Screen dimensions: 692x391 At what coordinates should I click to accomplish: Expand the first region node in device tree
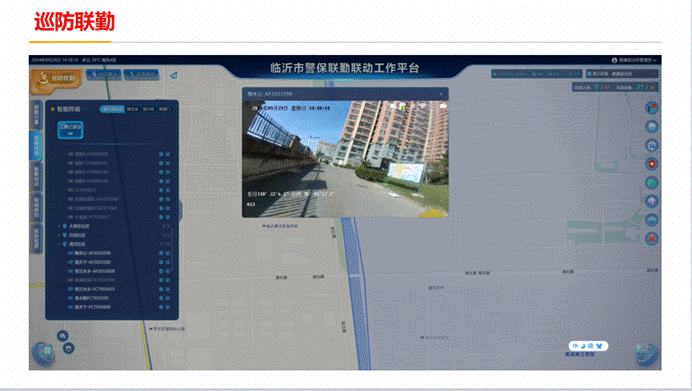click(x=60, y=226)
